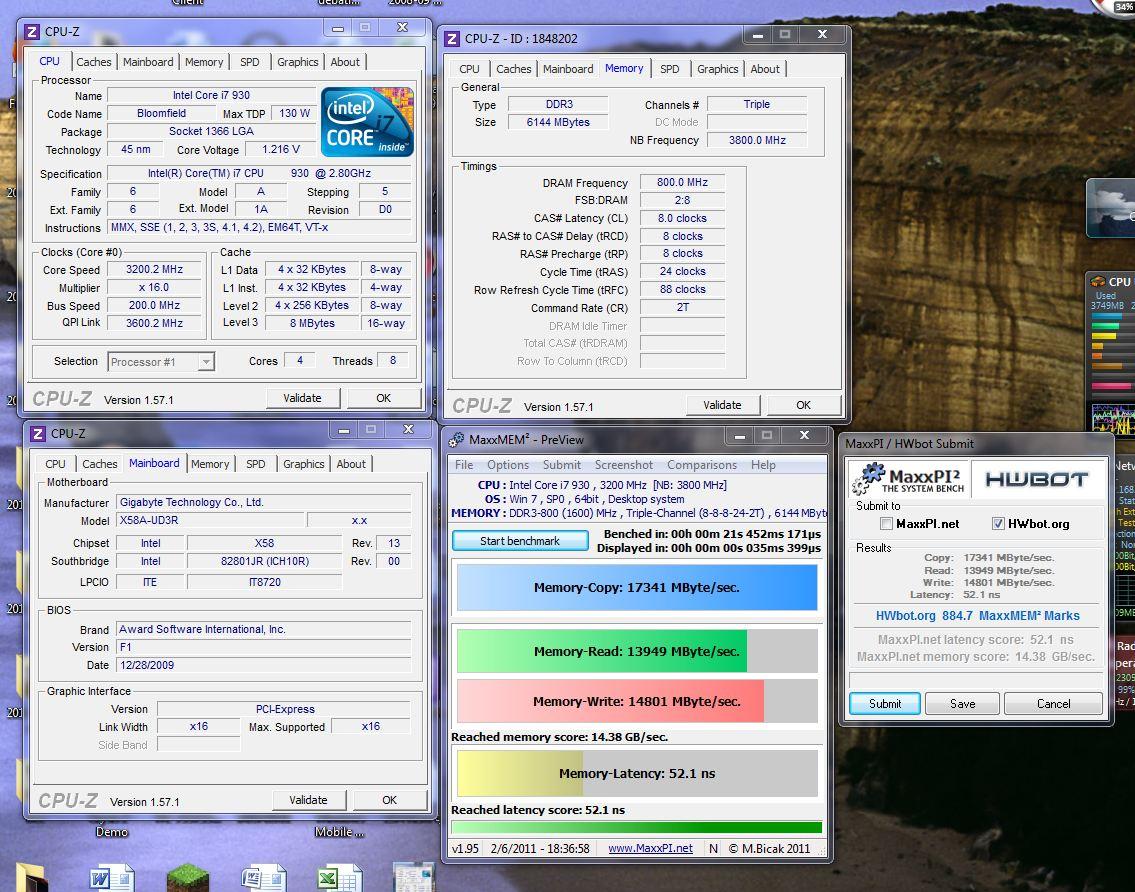Click Validate in CPU-Z Mainboard window

[308, 800]
